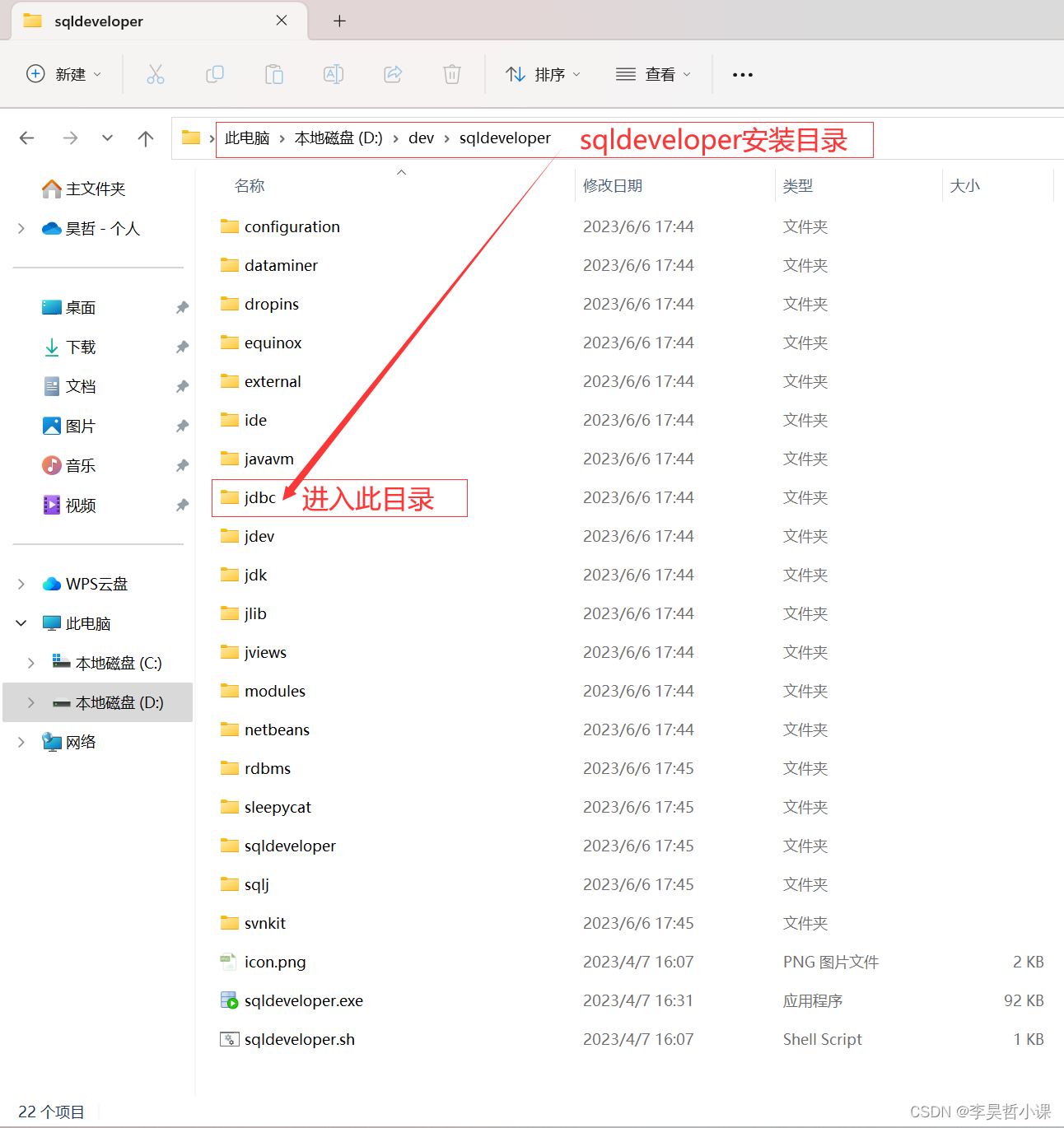Sort by 大小 column header
This screenshot has width=1064, height=1128.
tap(965, 186)
